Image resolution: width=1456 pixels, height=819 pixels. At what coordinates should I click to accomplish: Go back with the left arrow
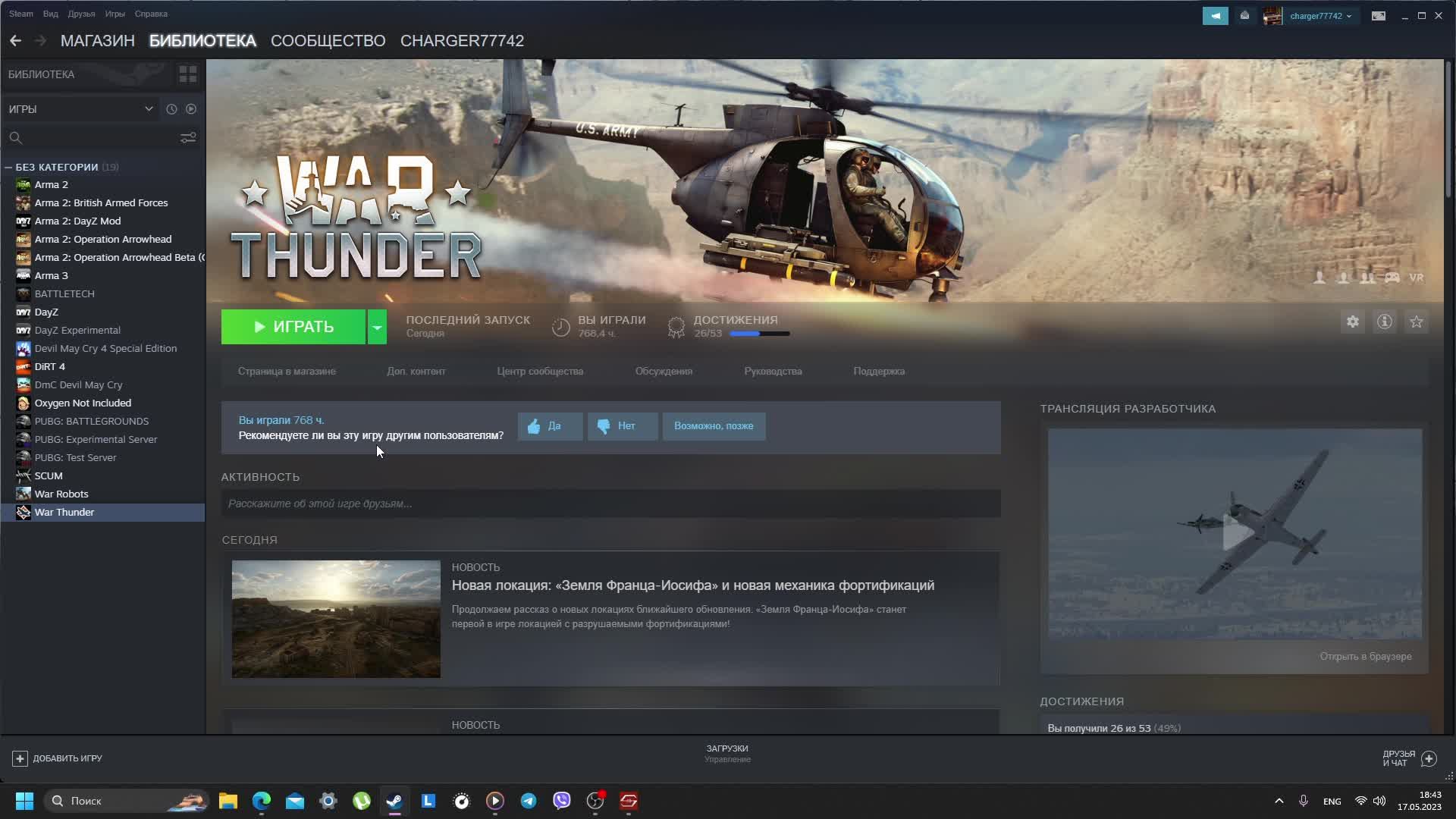[x=15, y=40]
